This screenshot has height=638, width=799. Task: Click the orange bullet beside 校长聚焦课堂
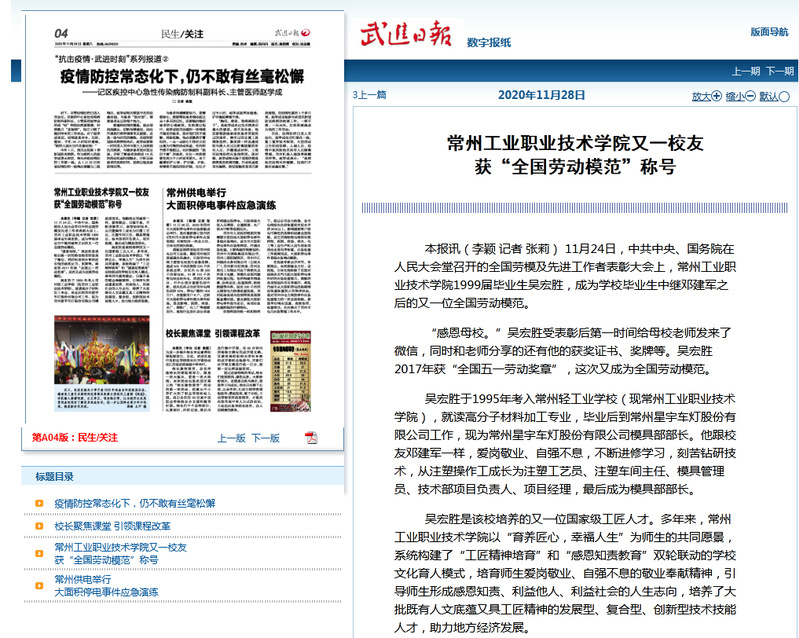tap(39, 526)
